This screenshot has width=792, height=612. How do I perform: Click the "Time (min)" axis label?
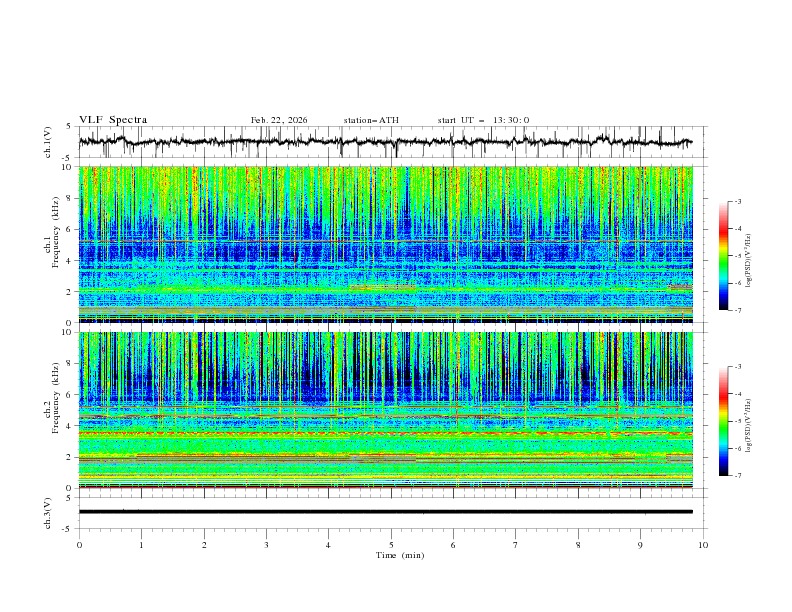(400, 555)
